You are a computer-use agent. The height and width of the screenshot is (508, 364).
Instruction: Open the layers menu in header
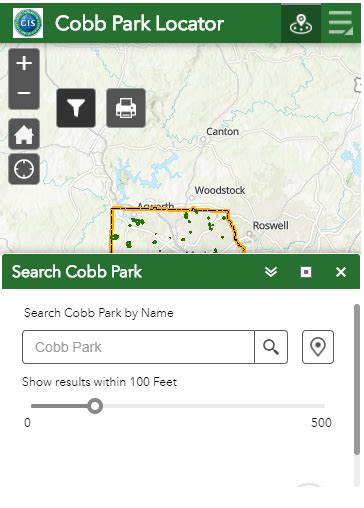(340, 24)
